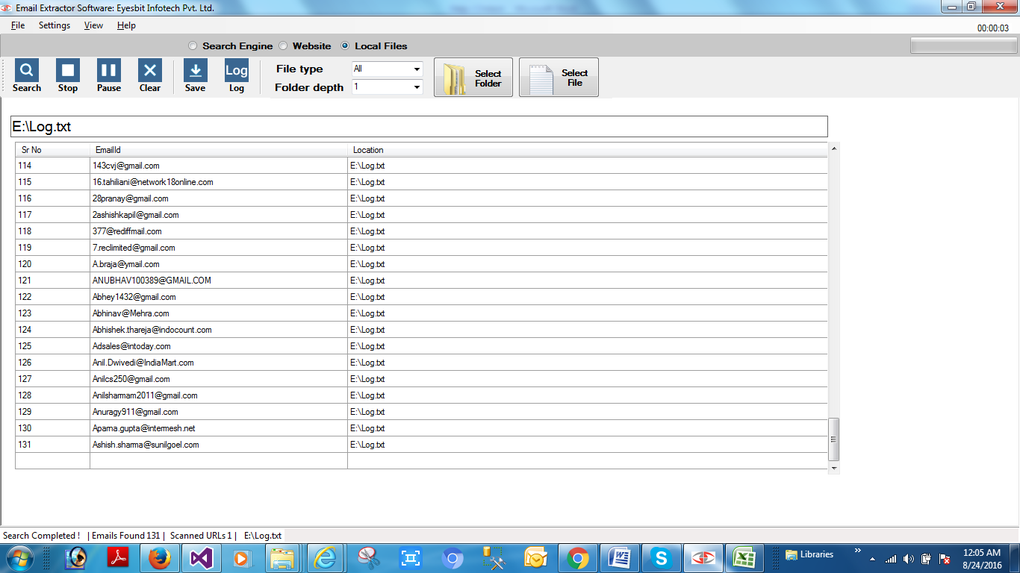
Task: Click the progress bar at top right
Action: tap(963, 46)
